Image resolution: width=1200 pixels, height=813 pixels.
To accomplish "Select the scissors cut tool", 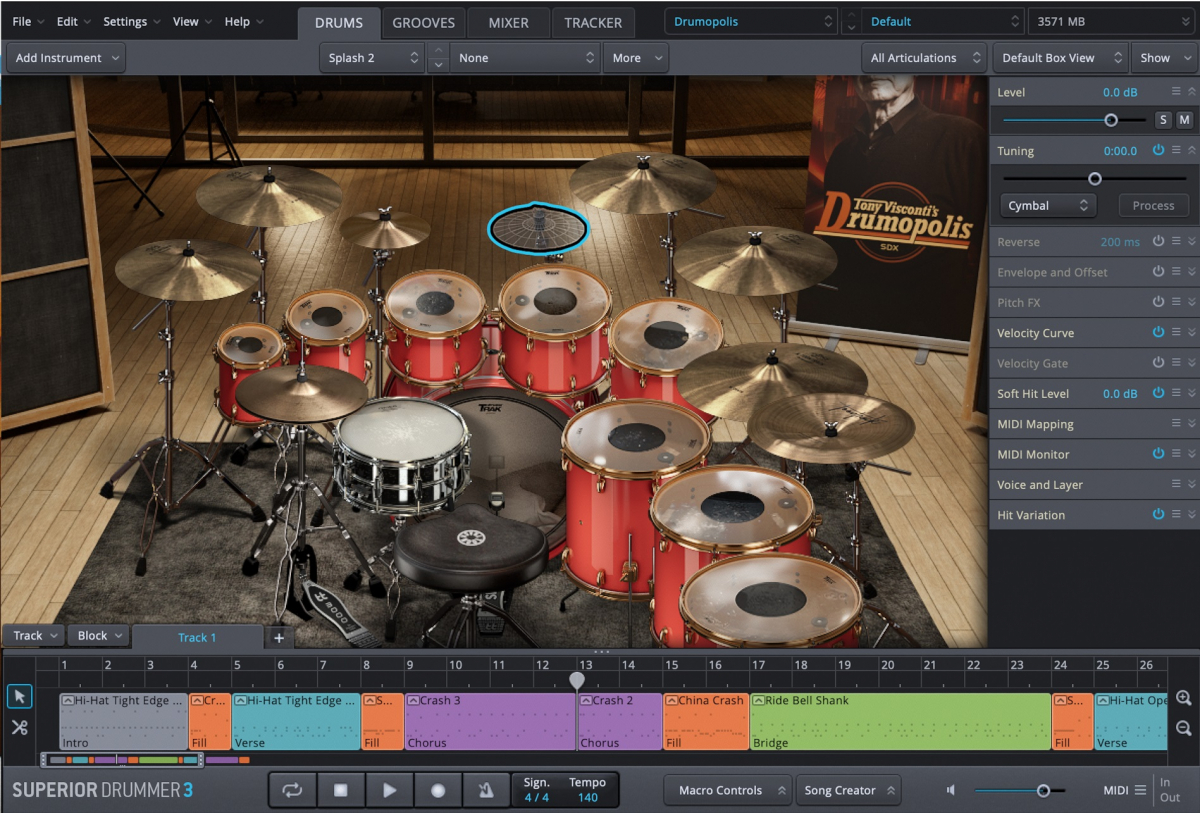I will point(19,727).
